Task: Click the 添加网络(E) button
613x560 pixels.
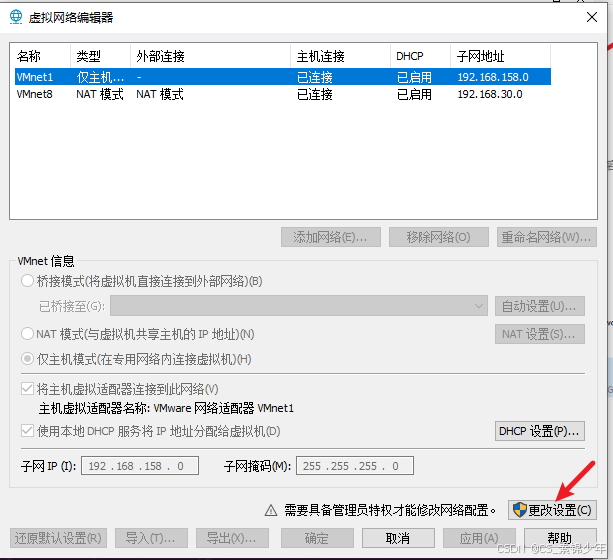Action: pyautogui.click(x=331, y=237)
